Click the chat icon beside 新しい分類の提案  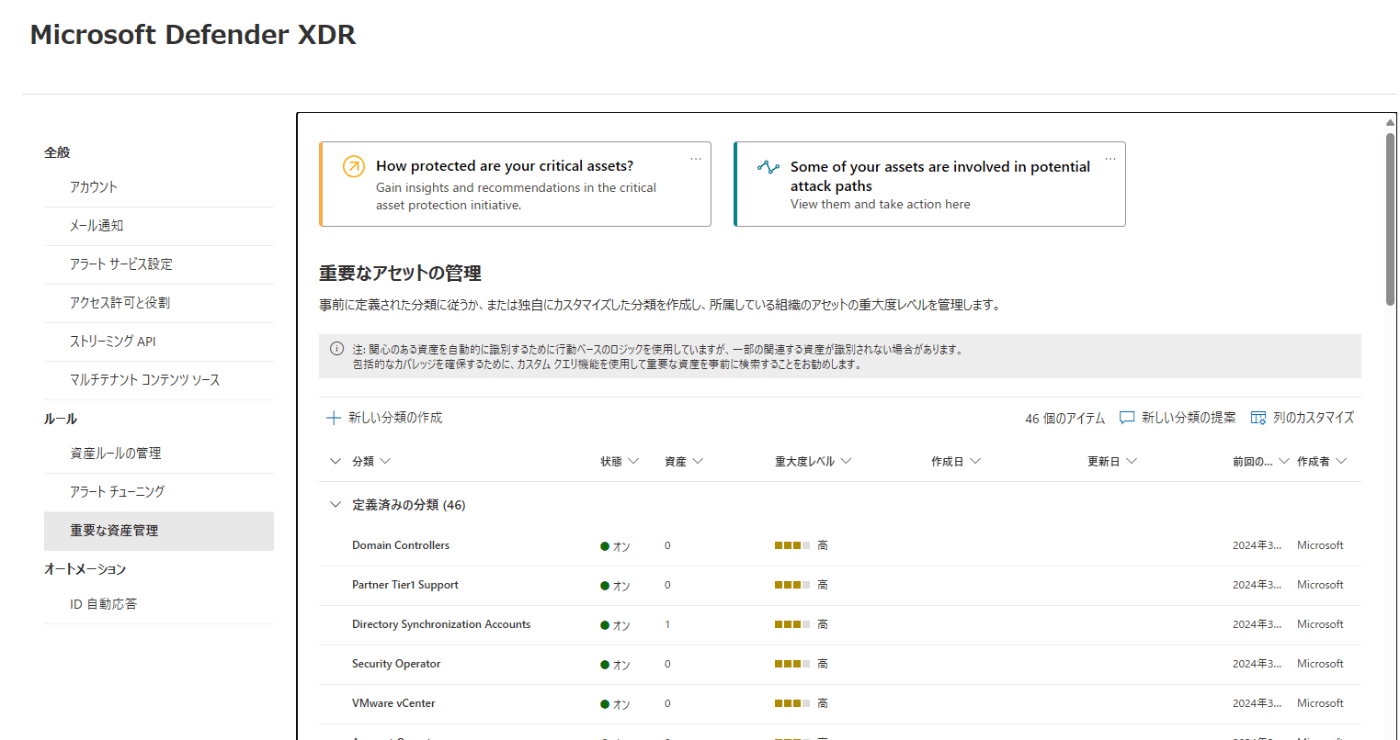point(1127,418)
